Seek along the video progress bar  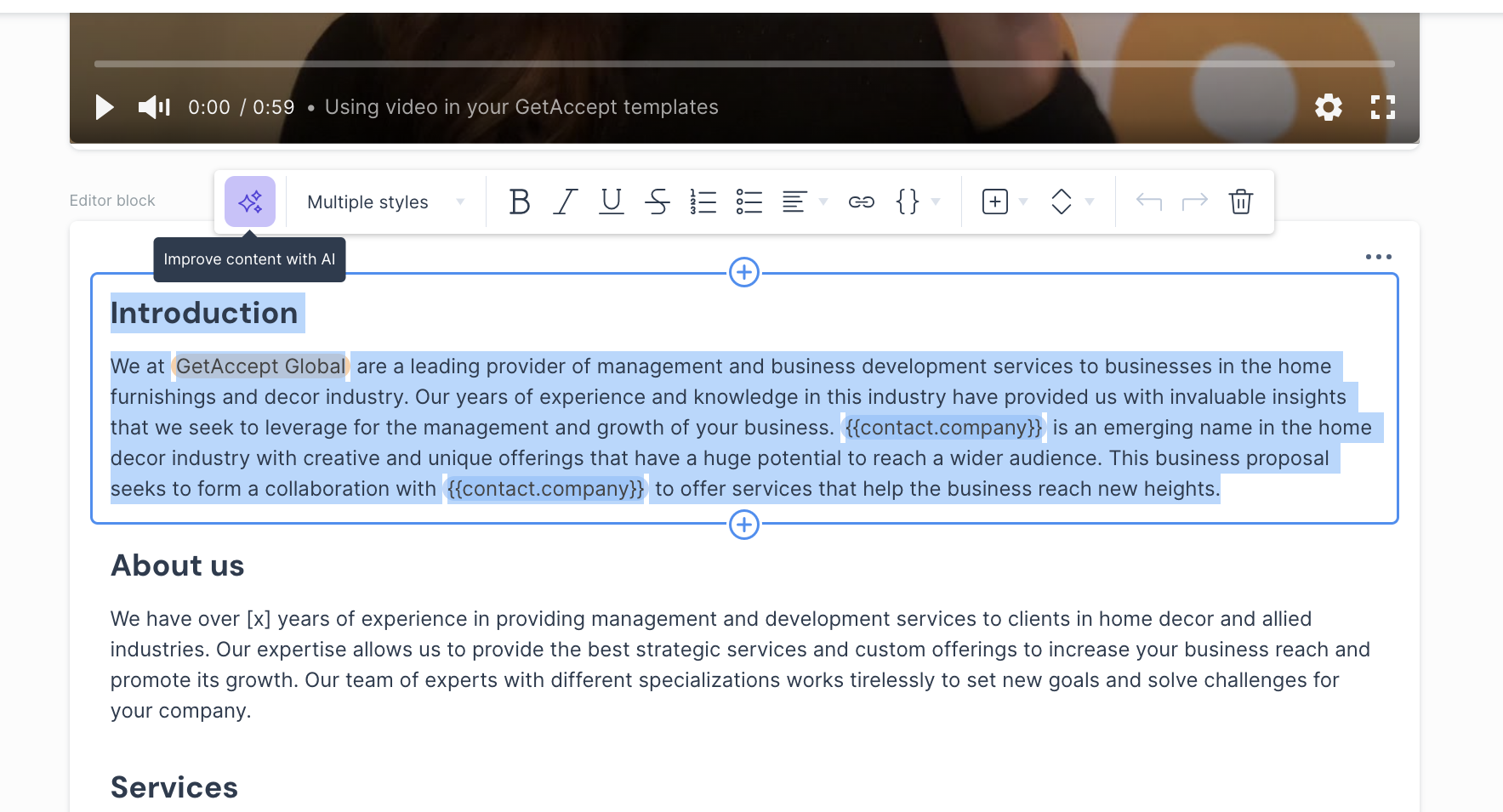click(744, 62)
